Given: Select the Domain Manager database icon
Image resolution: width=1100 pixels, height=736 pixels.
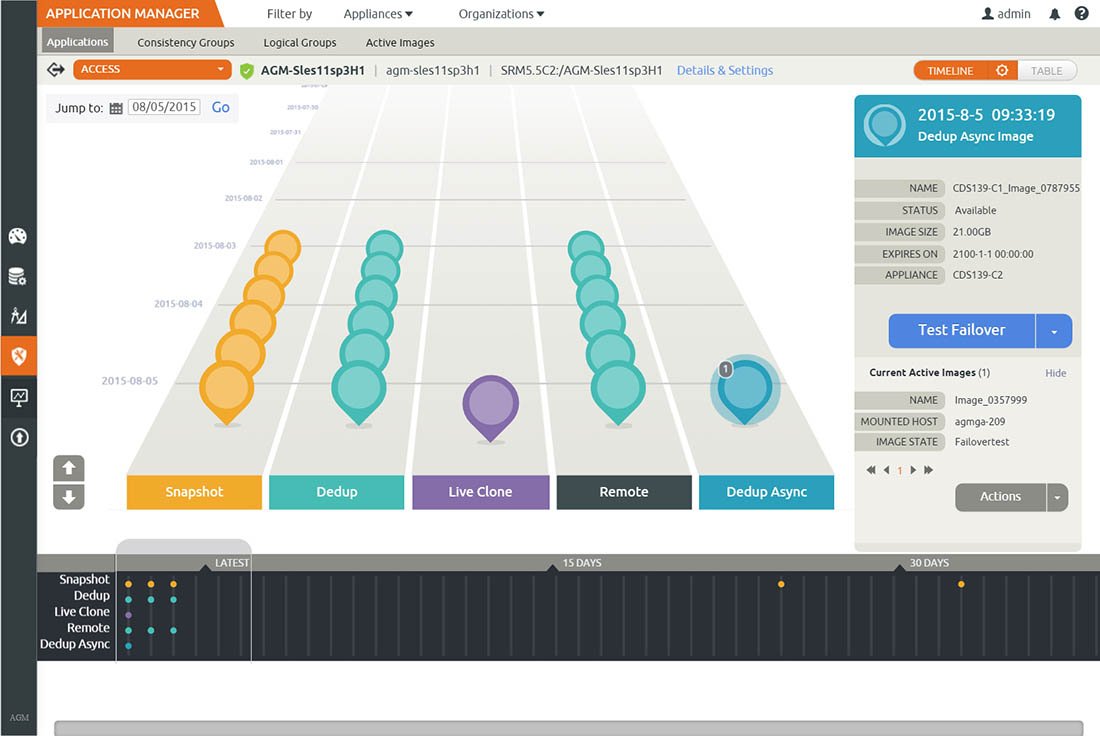Looking at the screenshot, I should (20, 276).
